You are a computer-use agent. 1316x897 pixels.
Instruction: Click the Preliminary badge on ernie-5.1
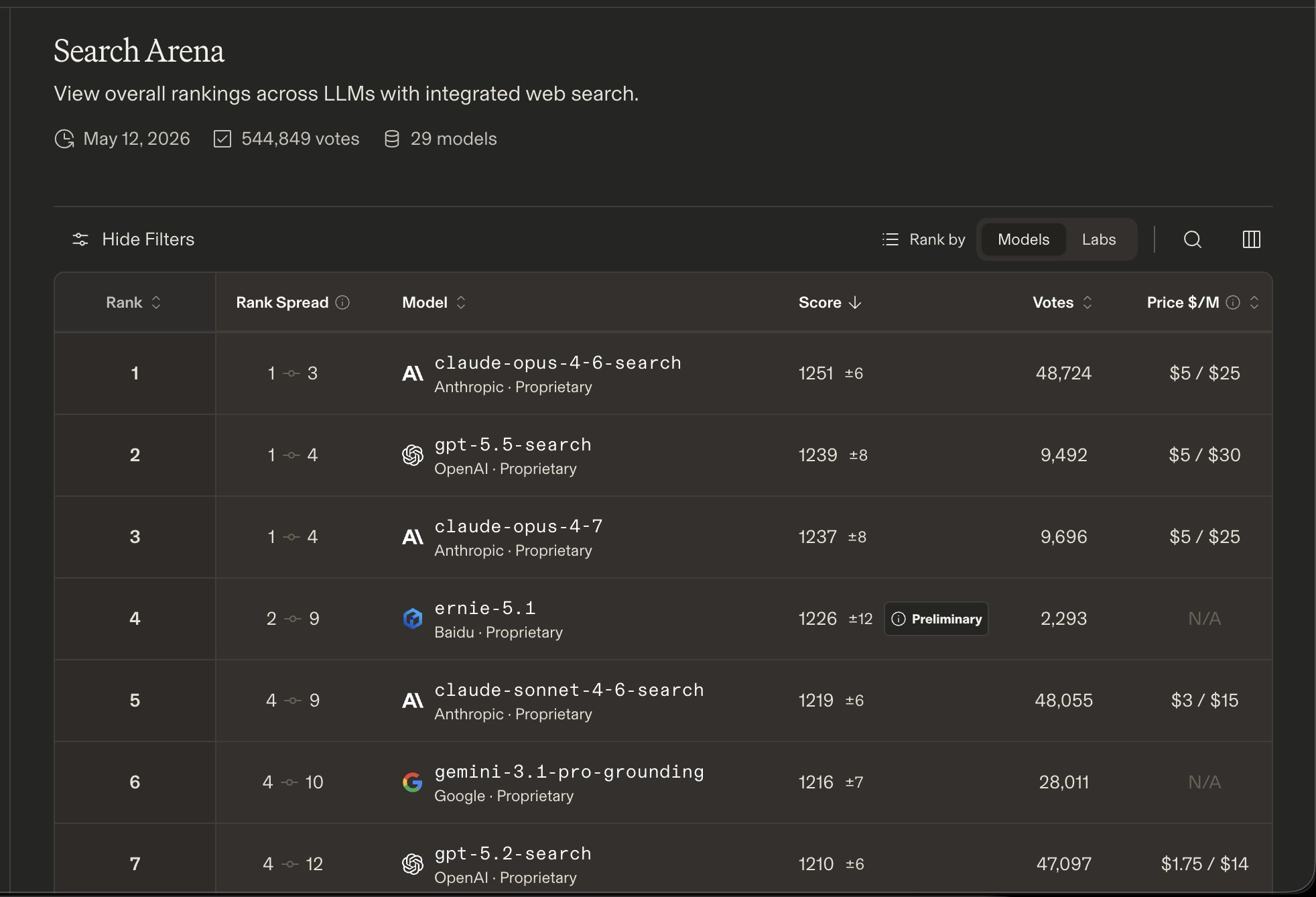click(936, 619)
